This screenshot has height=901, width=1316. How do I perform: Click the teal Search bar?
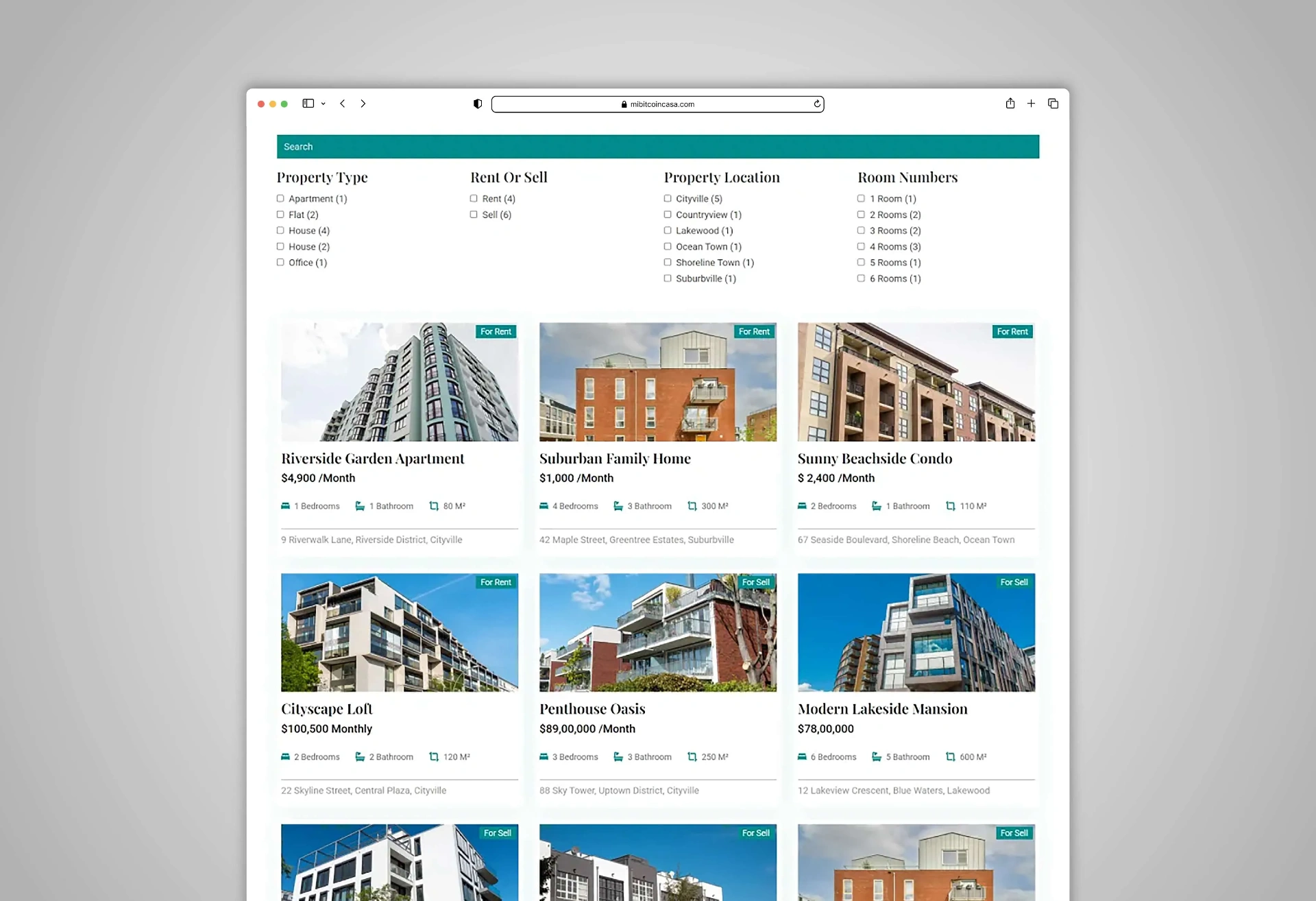tap(657, 147)
